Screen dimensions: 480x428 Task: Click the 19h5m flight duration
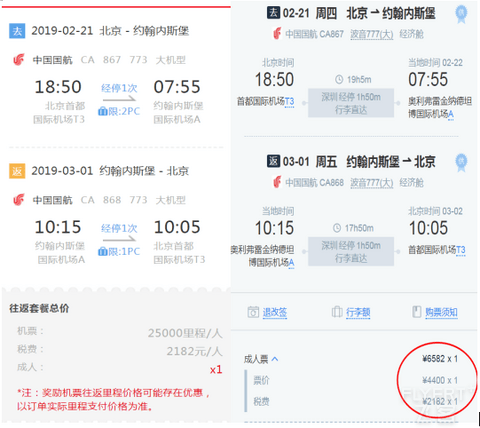point(359,80)
